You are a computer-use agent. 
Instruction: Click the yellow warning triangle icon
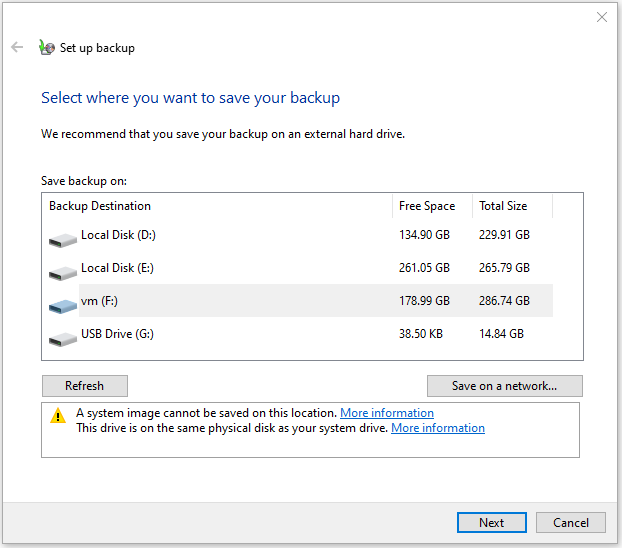57,417
